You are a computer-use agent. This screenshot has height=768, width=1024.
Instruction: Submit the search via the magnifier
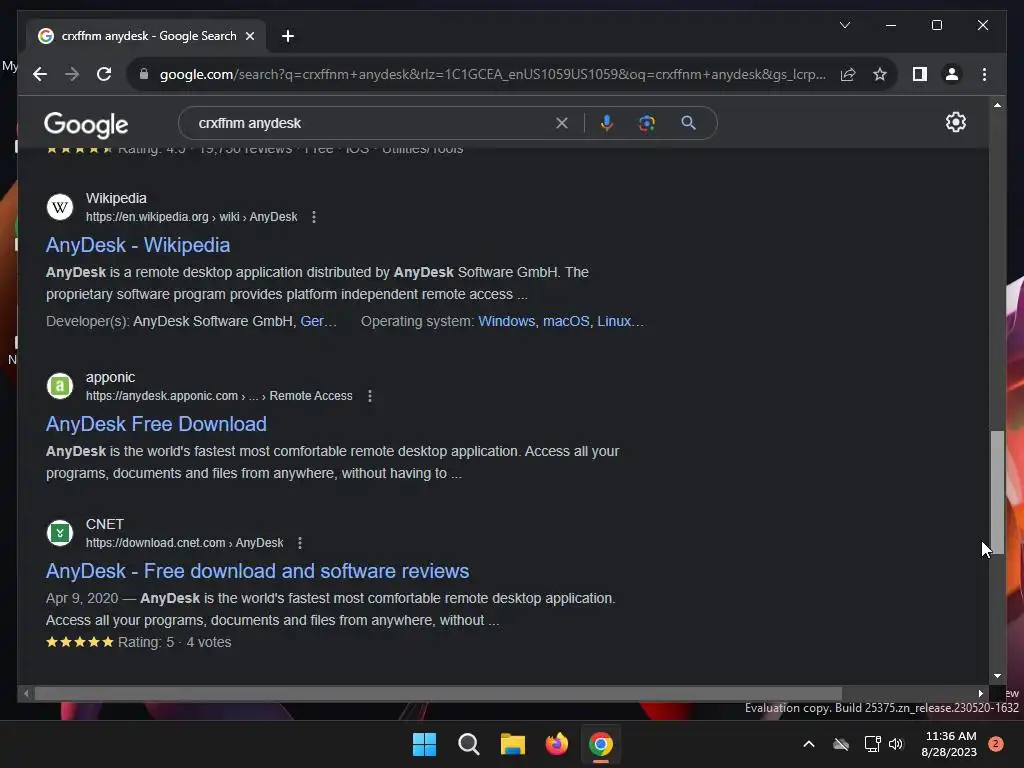688,123
